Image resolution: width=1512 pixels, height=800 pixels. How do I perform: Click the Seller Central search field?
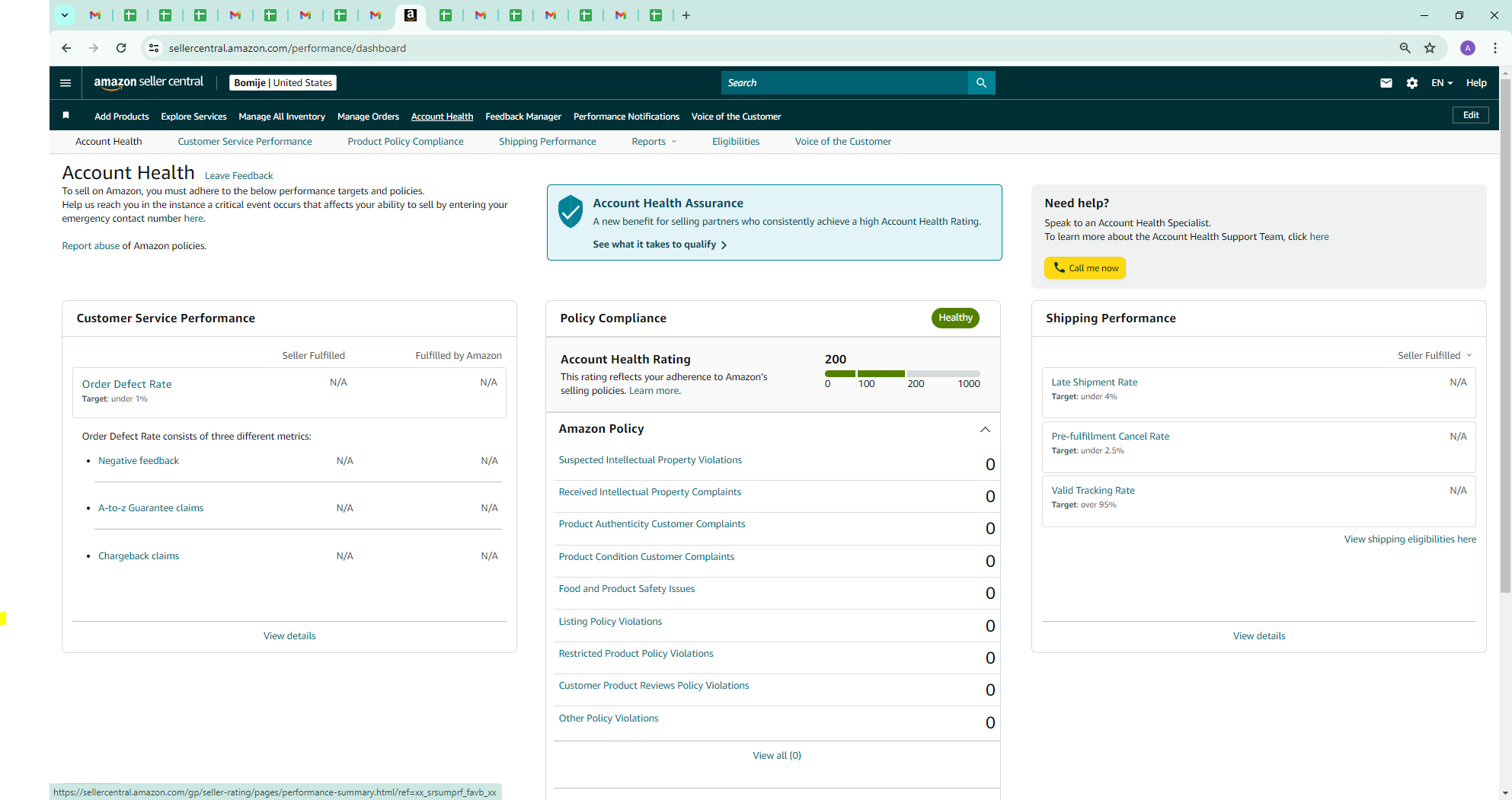pos(844,83)
